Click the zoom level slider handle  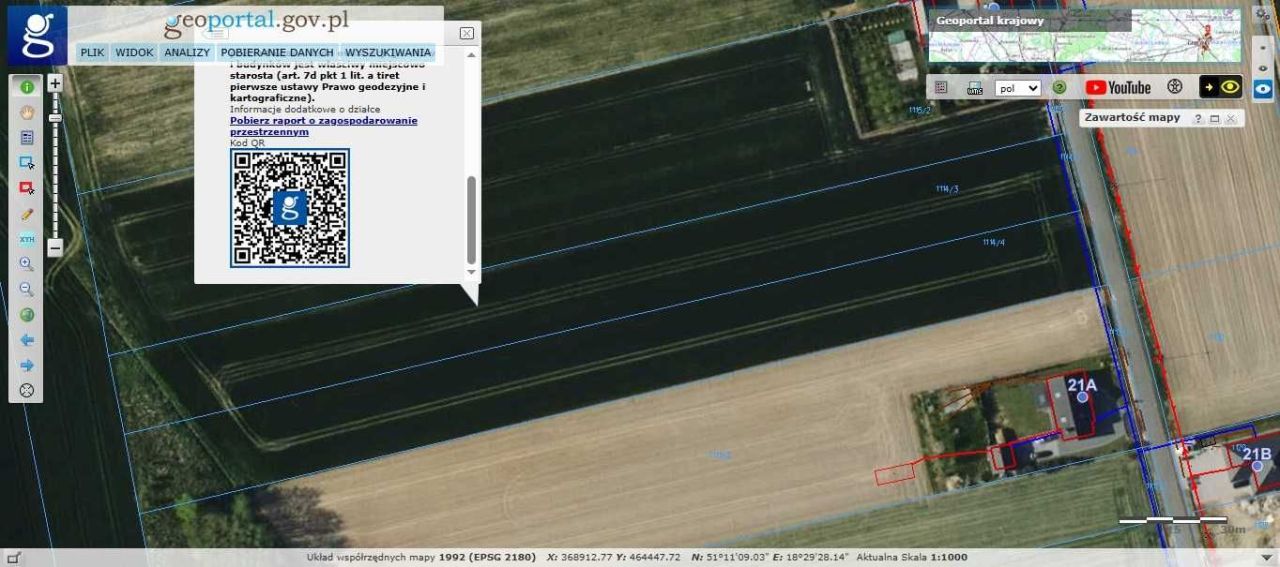point(55,118)
